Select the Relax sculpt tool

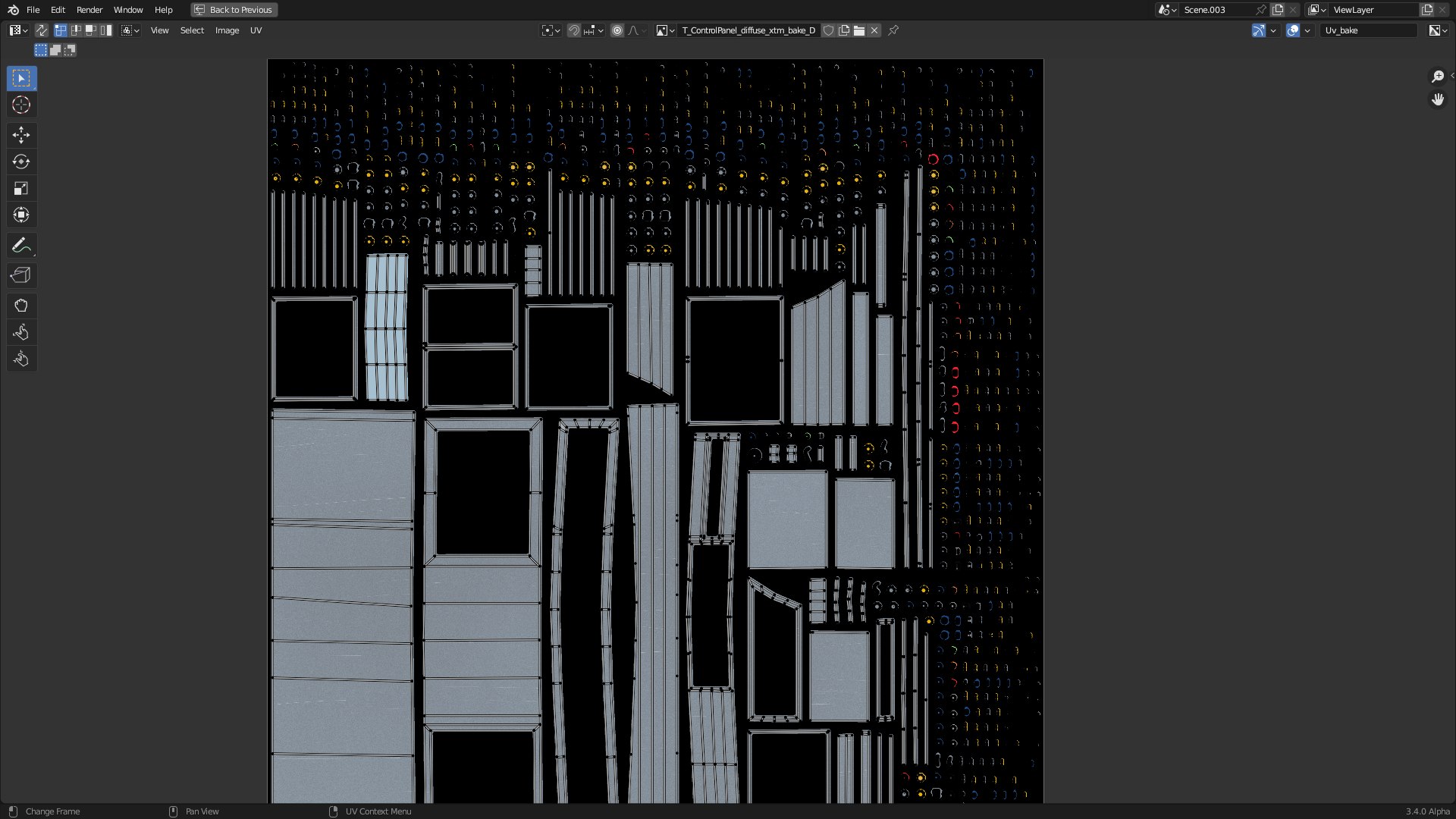[21, 332]
